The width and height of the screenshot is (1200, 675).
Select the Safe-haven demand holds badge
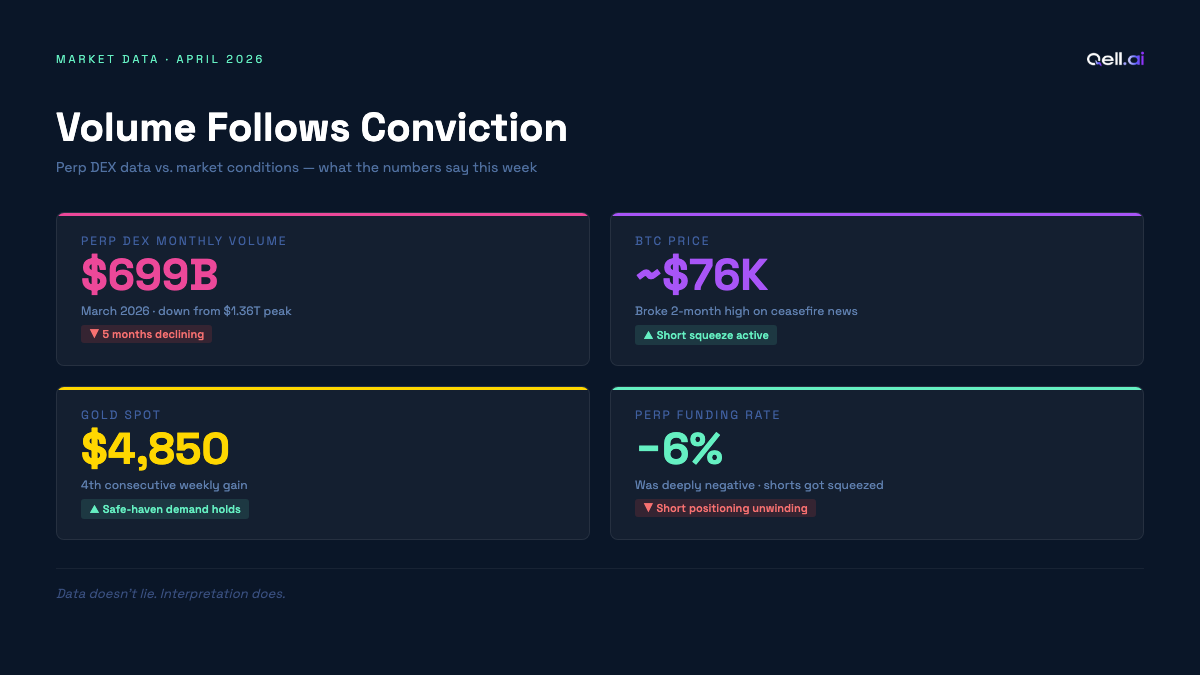pyautogui.click(x=165, y=509)
